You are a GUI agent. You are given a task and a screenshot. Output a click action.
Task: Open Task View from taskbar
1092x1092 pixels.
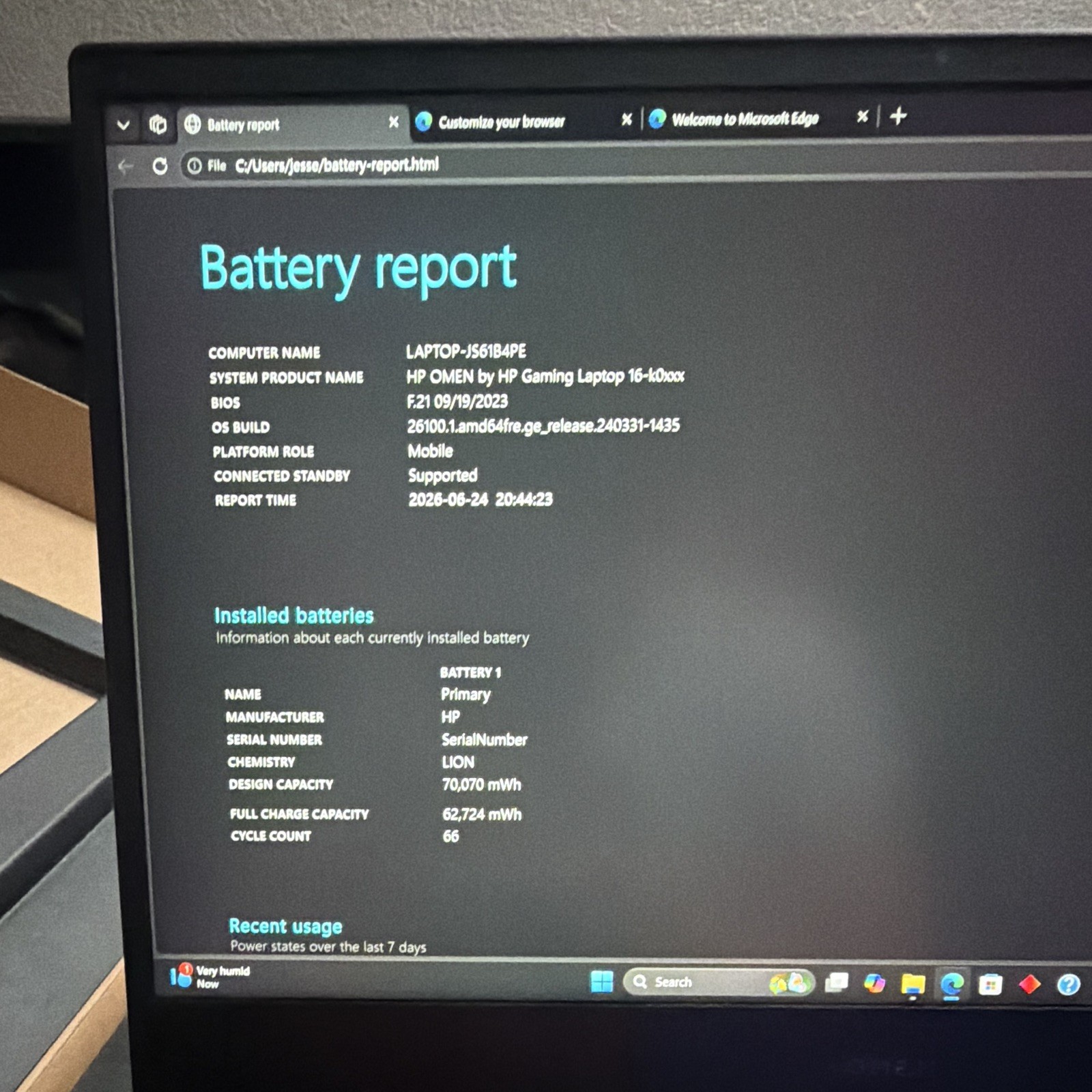click(x=837, y=983)
